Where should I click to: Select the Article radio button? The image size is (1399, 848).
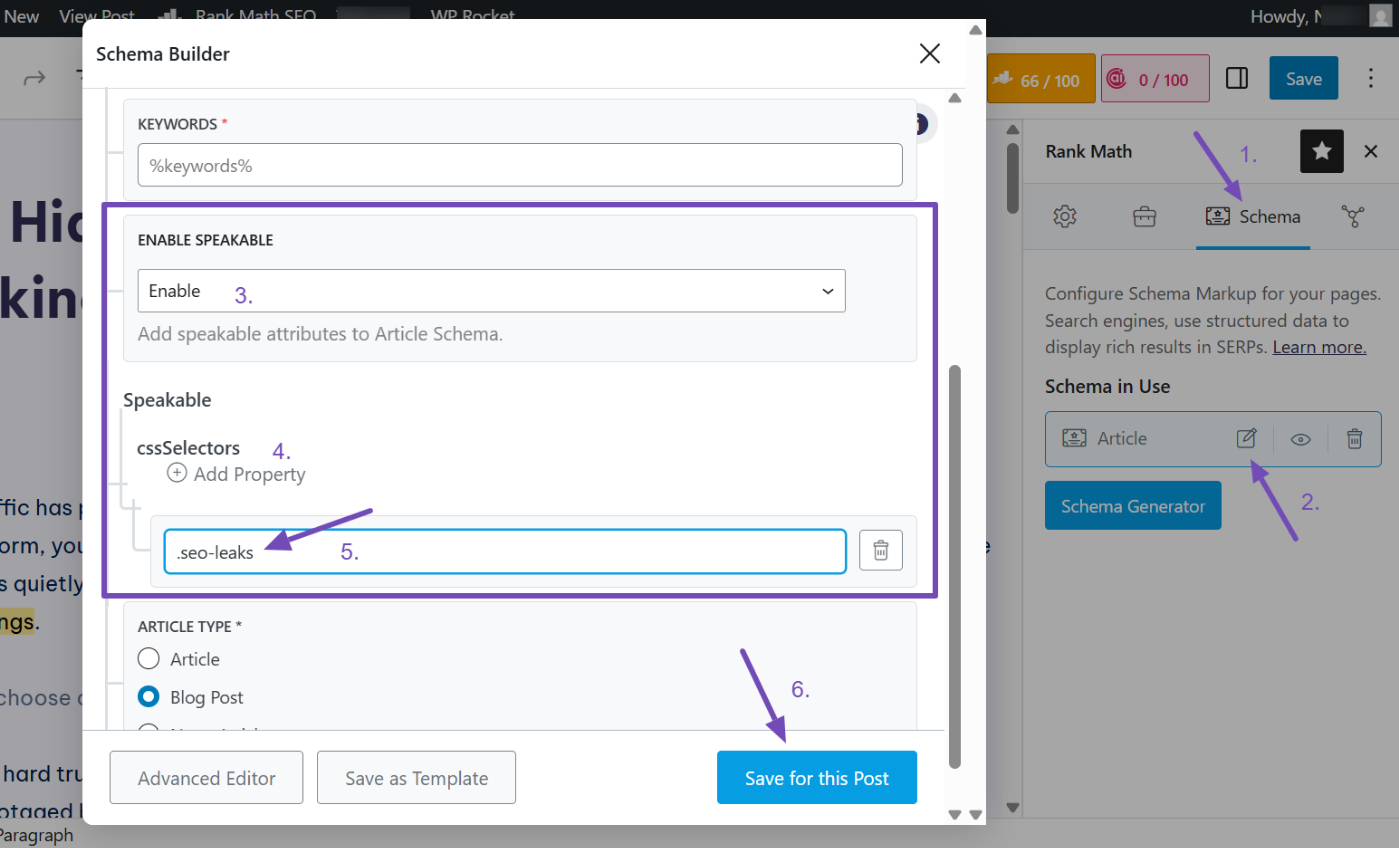point(149,659)
